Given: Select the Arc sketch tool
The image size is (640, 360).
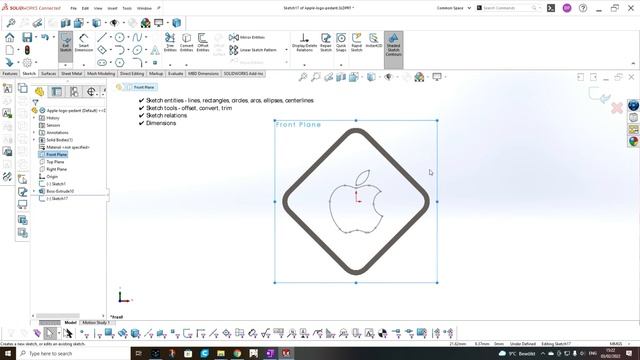Looking at the screenshot, I should coord(119,50).
